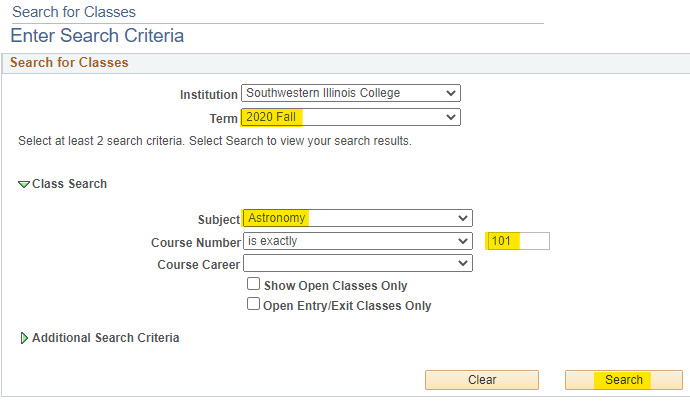Click the orange Search for Classes header bar
The width and height of the screenshot is (690, 402).
(x=345, y=63)
